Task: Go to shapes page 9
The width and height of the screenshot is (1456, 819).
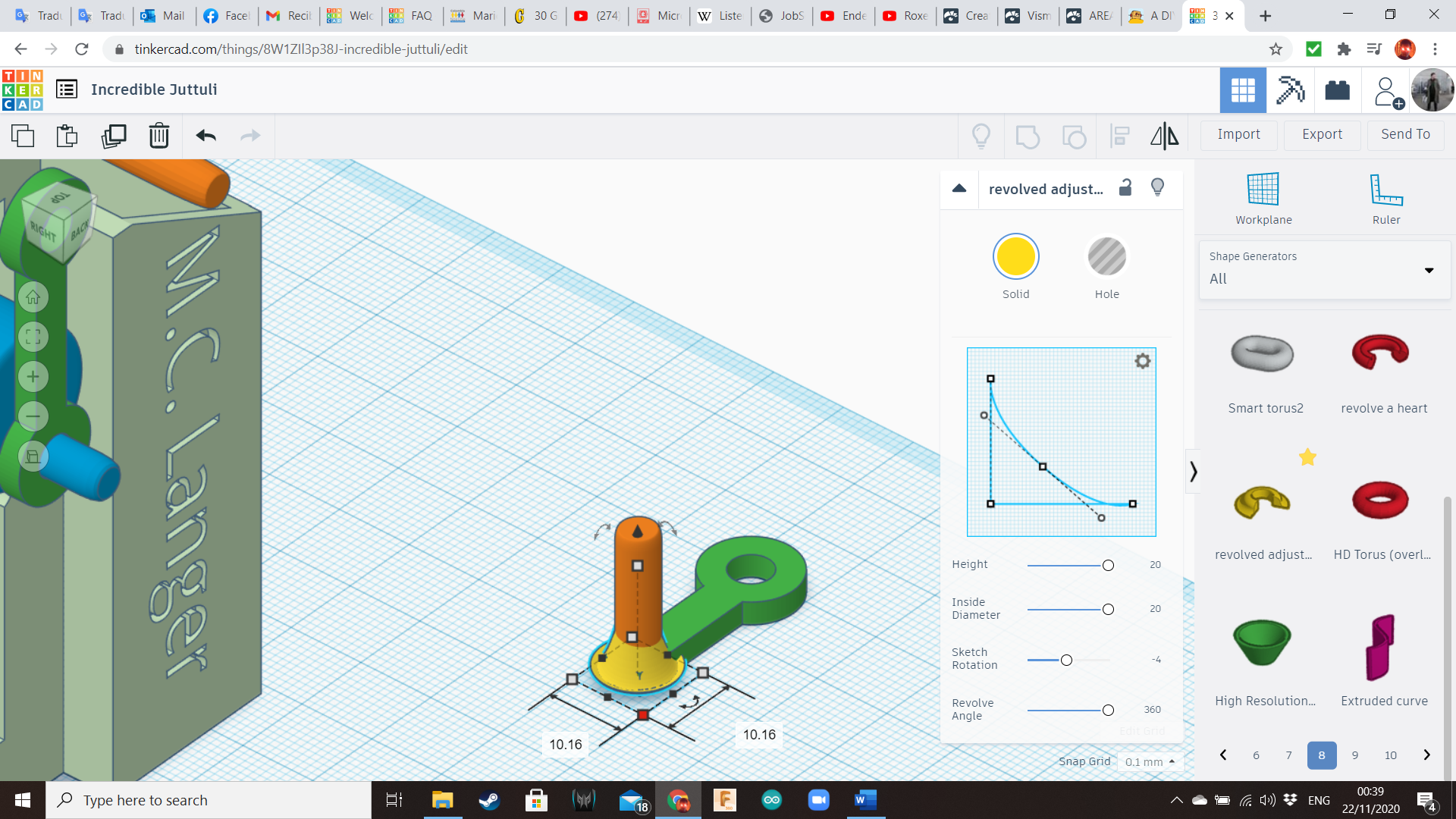Action: pos(1354,755)
